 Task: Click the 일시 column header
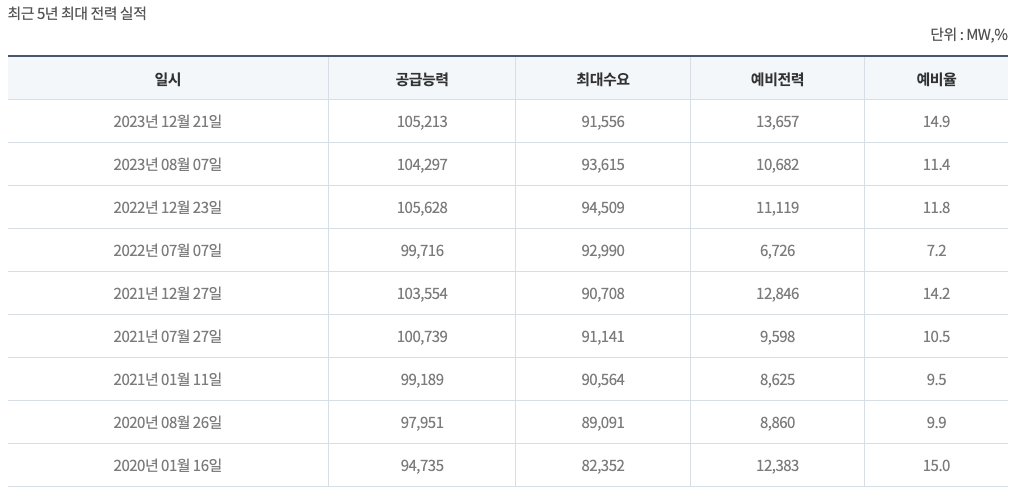(x=168, y=79)
